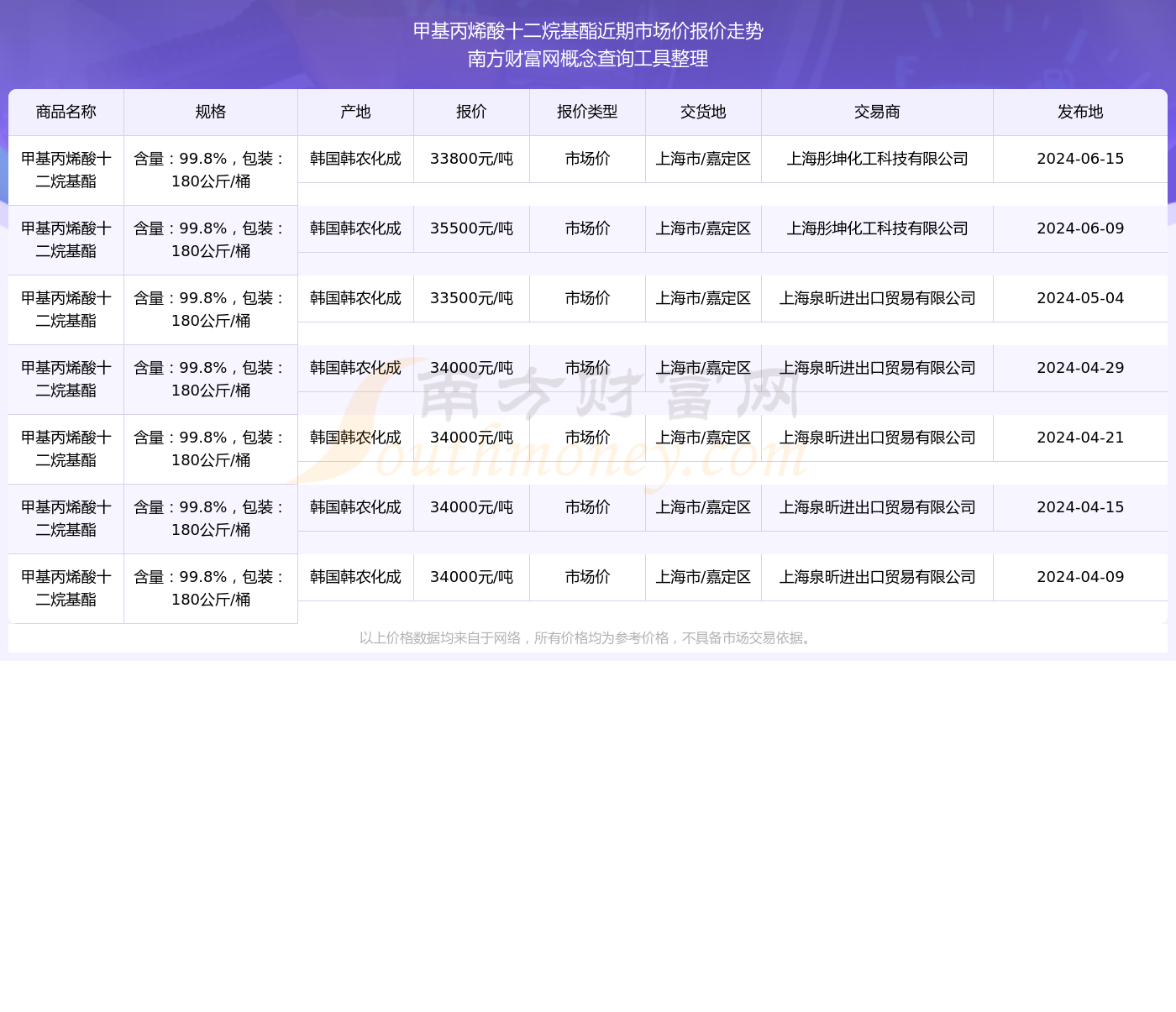Click 上海市/嘉定区 in the 2024-04-21 row
Image resolution: width=1176 pixels, height=1012 pixels.
[x=703, y=438]
